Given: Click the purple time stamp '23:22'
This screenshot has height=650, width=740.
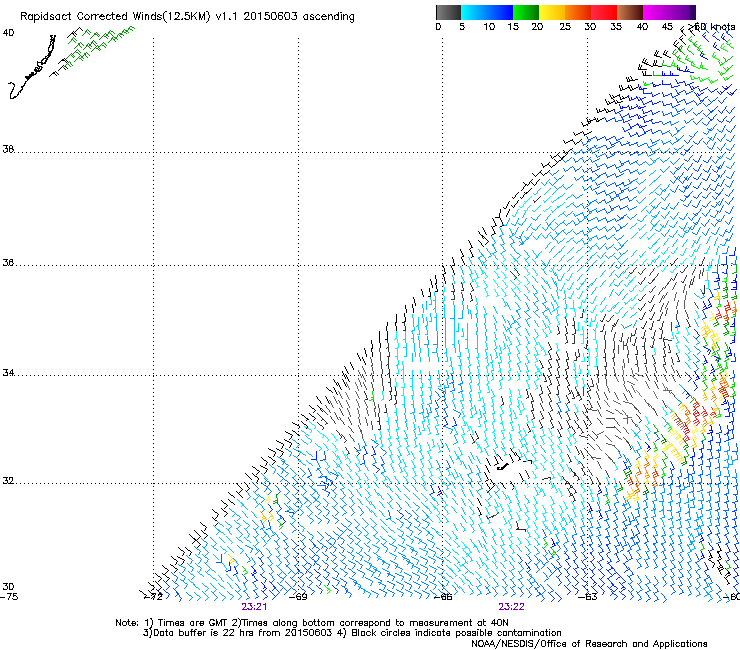Looking at the screenshot, I should pyautogui.click(x=511, y=607).
